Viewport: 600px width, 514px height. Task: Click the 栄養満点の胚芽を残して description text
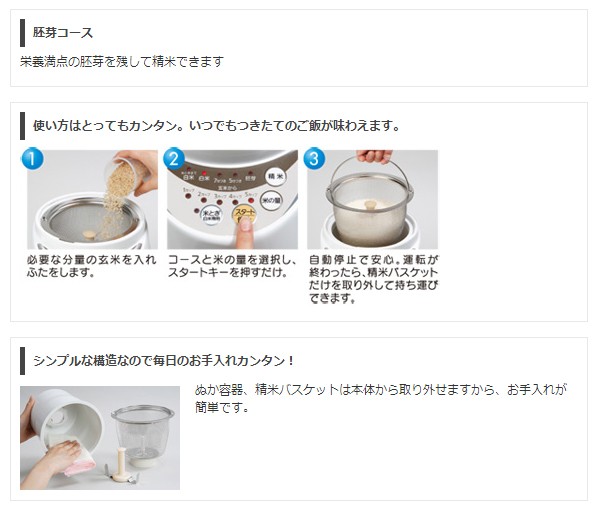point(122,61)
